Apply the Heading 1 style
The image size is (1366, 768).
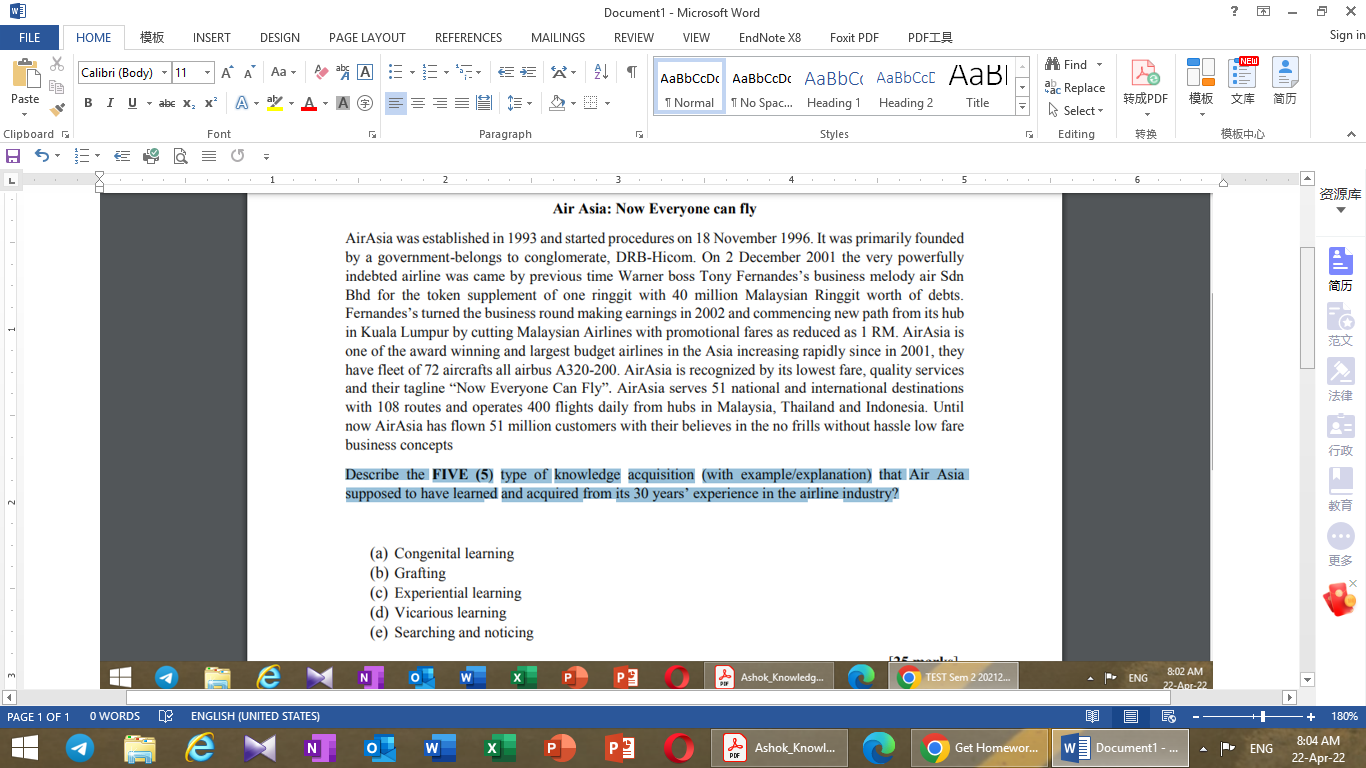834,85
